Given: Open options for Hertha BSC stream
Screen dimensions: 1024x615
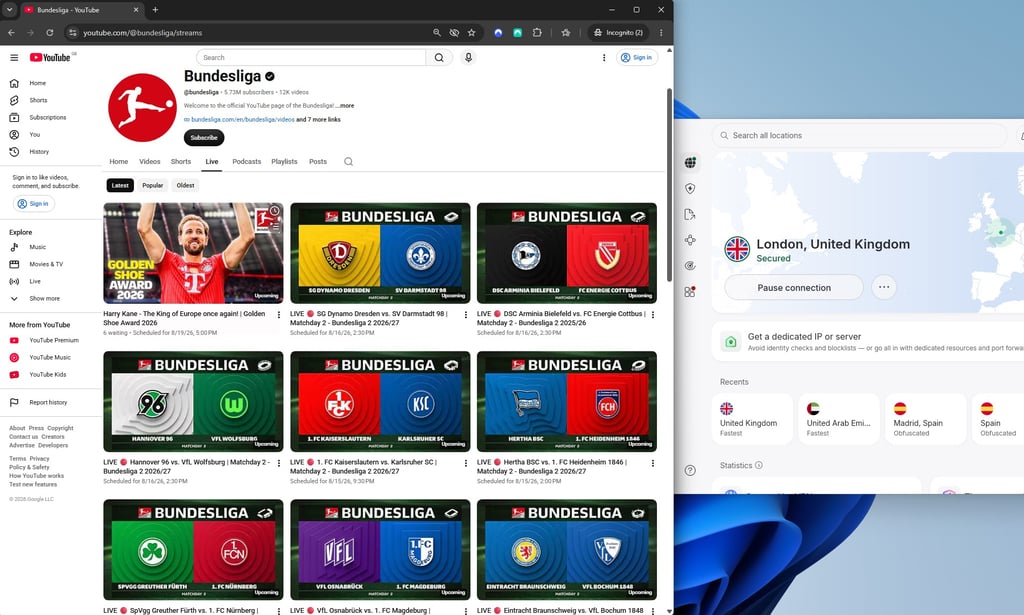Looking at the screenshot, I should (x=652, y=463).
